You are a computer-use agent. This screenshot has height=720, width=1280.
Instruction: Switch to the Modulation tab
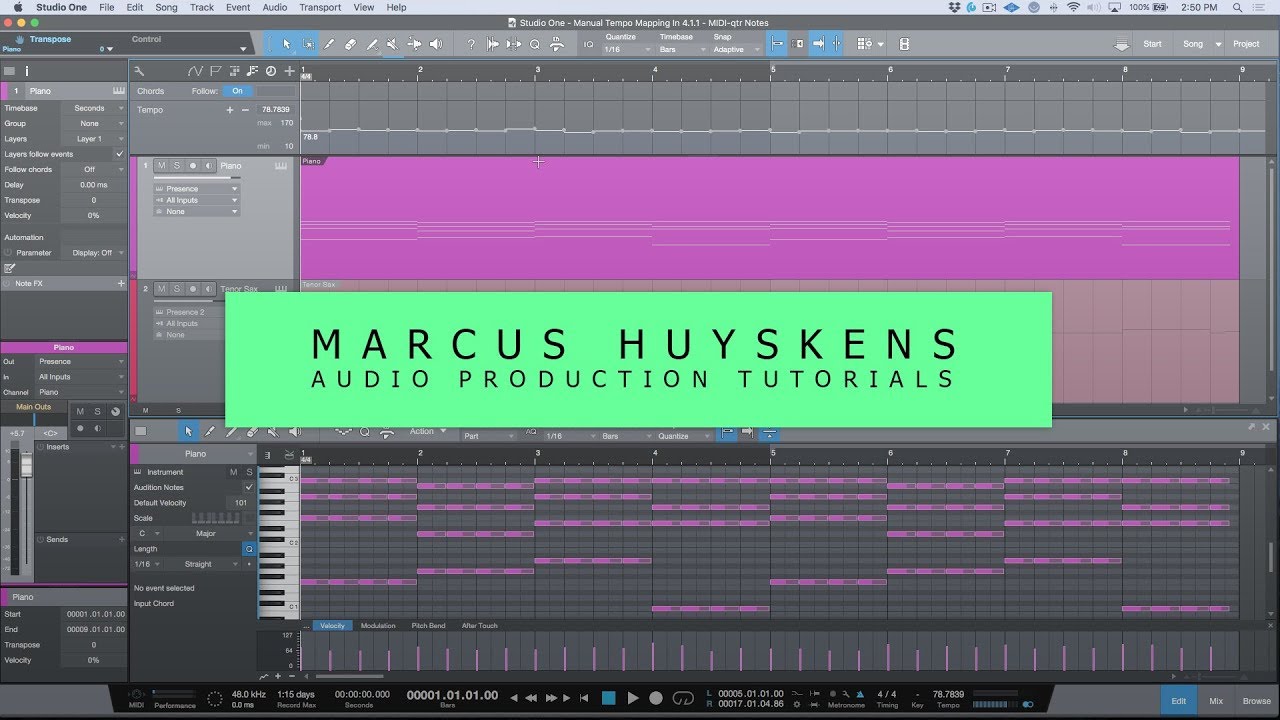(x=378, y=626)
